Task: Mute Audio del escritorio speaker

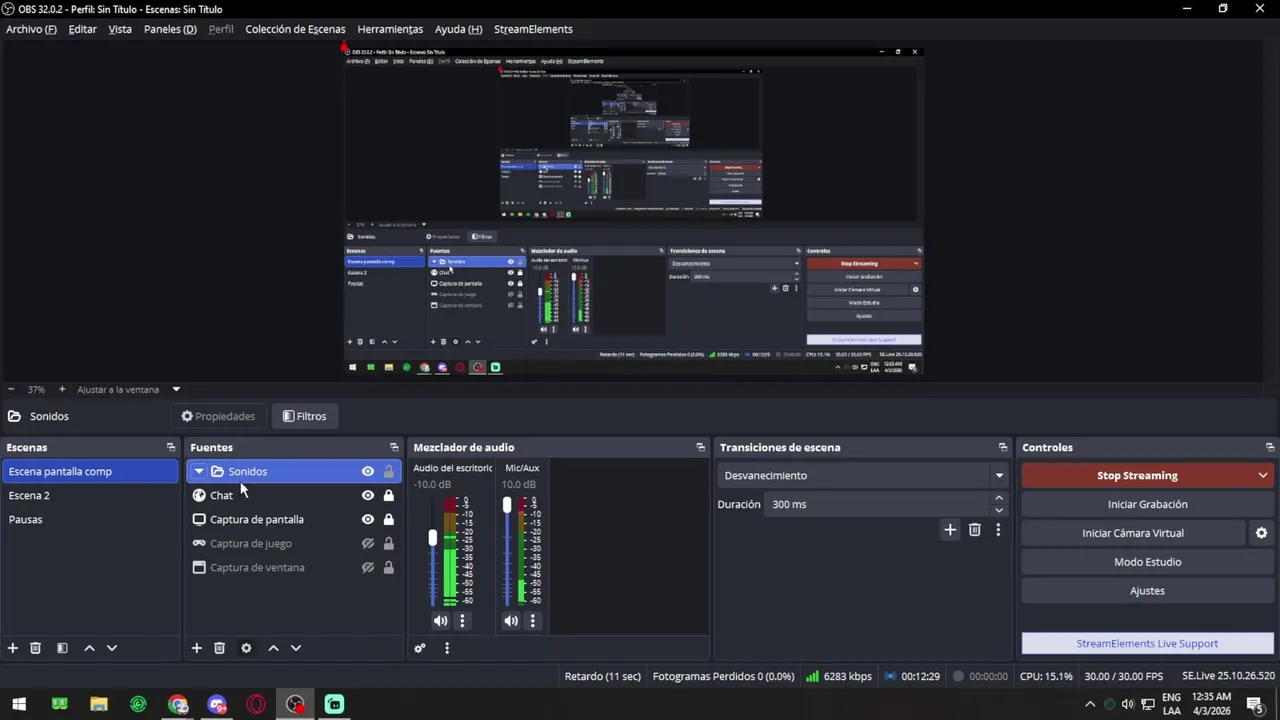Action: (x=441, y=621)
